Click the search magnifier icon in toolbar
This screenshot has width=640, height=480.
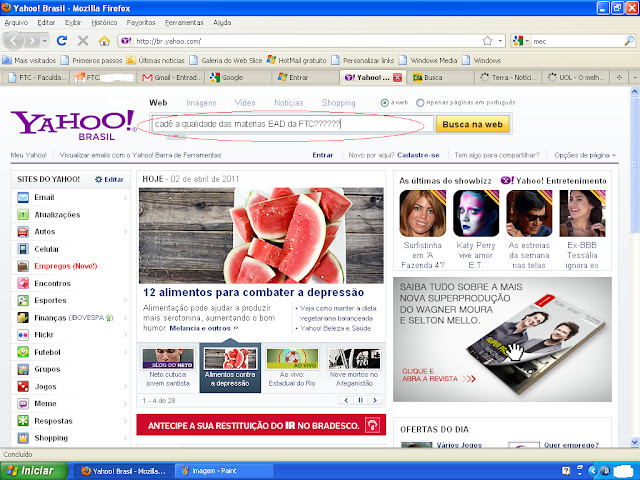pos(629,41)
